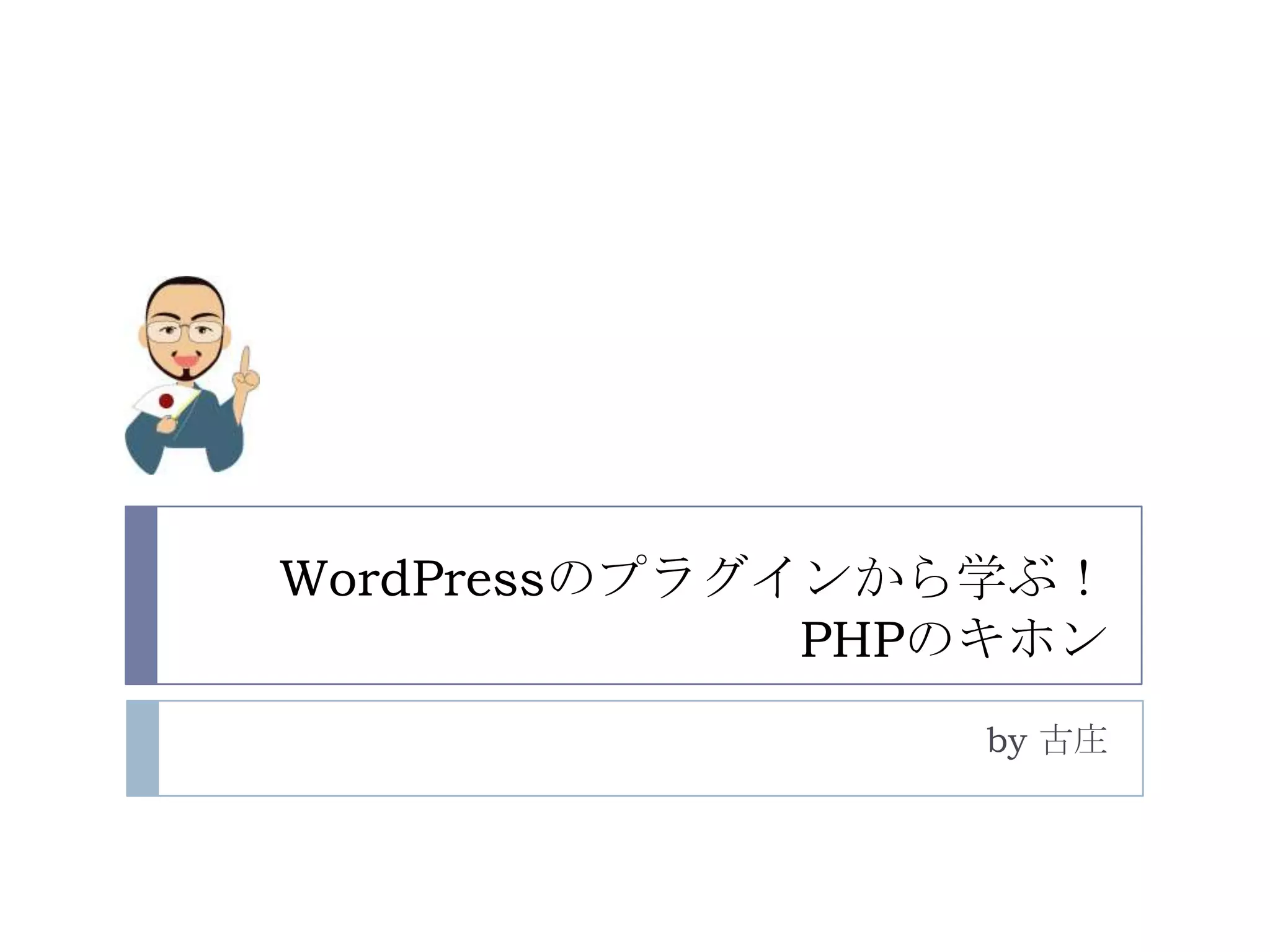The height and width of the screenshot is (952, 1270).
Task: Select the folding fan held by the character
Action: (166, 400)
